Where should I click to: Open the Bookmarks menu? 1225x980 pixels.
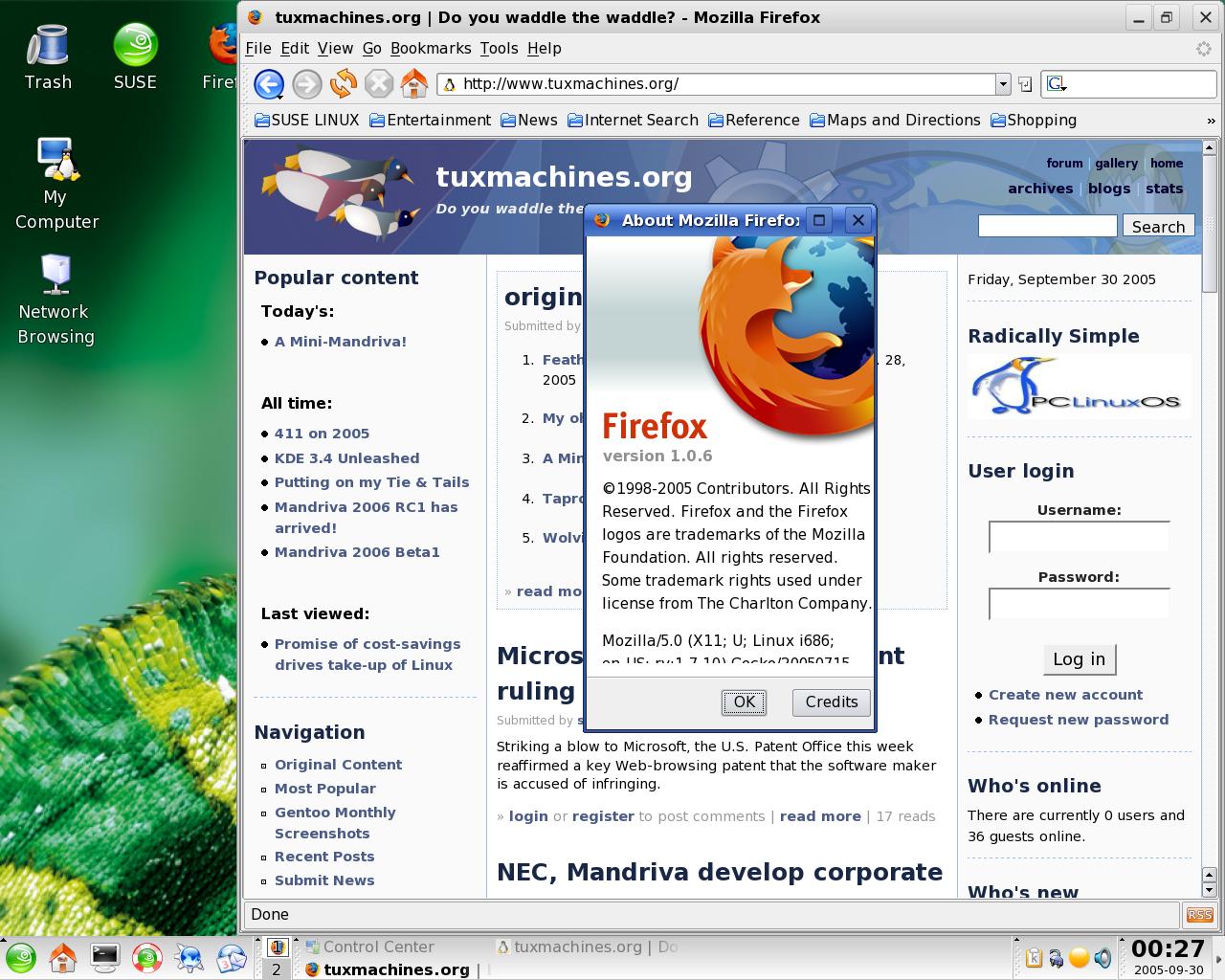tap(431, 48)
